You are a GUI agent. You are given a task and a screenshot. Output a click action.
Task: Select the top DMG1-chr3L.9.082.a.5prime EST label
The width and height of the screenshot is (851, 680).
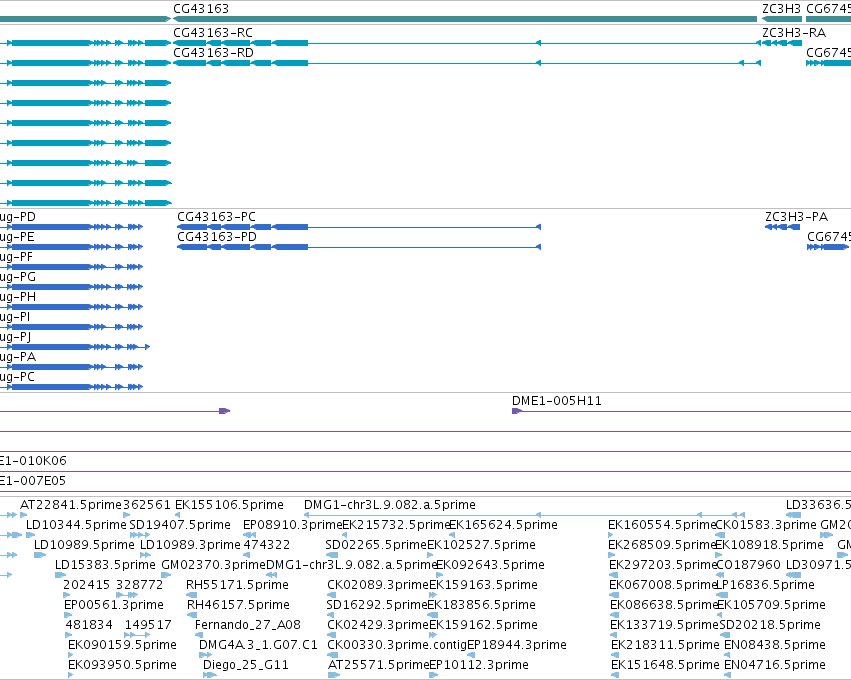pos(390,505)
